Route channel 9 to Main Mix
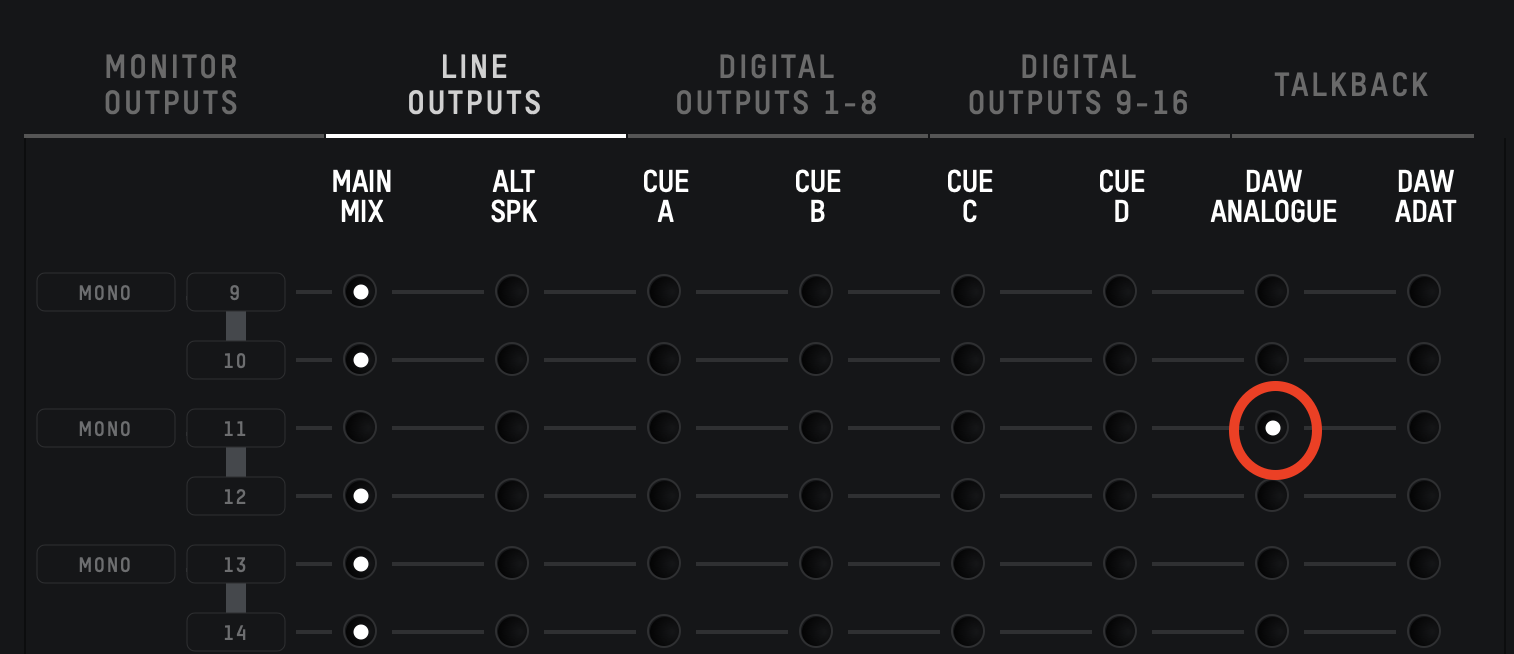The width and height of the screenshot is (1514, 654). [x=360, y=291]
